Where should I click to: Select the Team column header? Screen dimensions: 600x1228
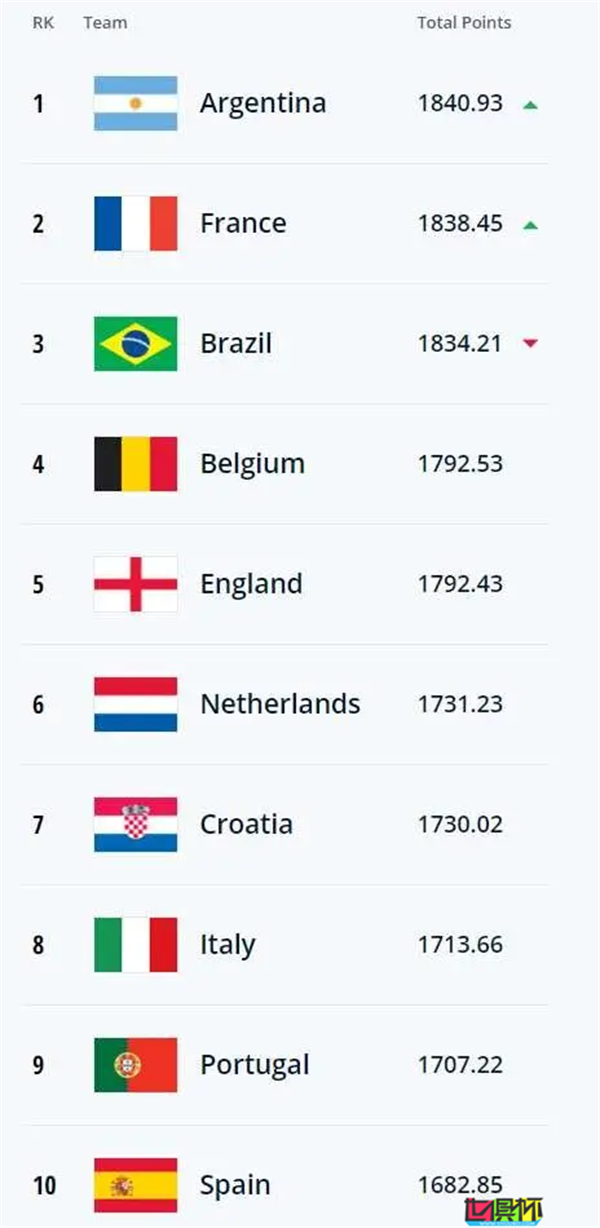105,22
